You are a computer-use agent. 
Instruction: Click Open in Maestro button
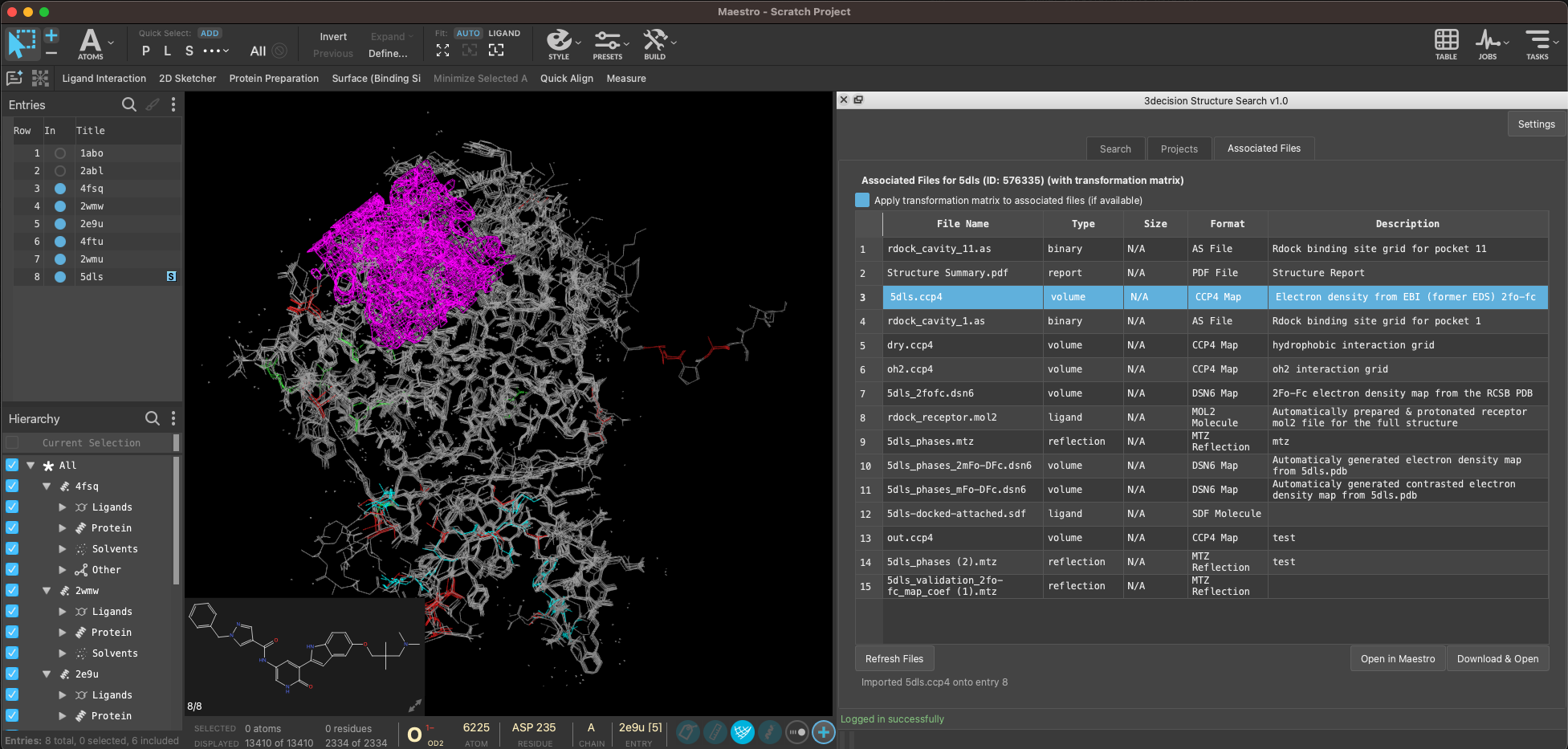click(x=1398, y=659)
